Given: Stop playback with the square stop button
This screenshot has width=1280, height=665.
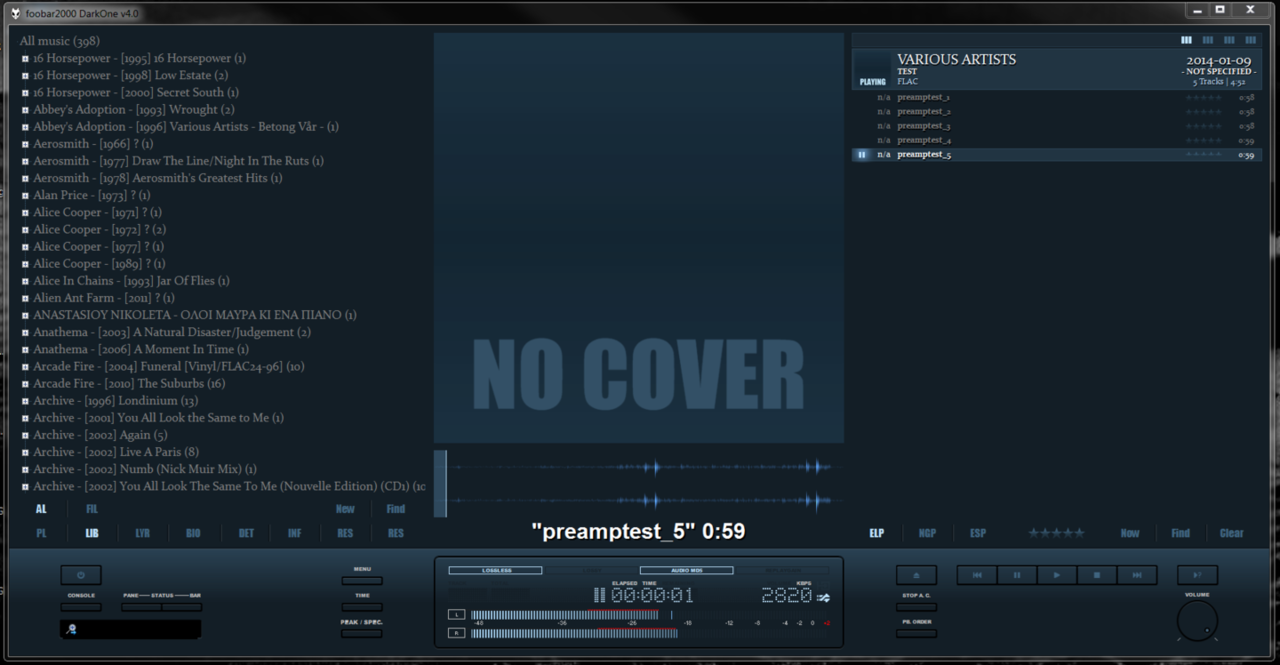Looking at the screenshot, I should tap(1097, 575).
